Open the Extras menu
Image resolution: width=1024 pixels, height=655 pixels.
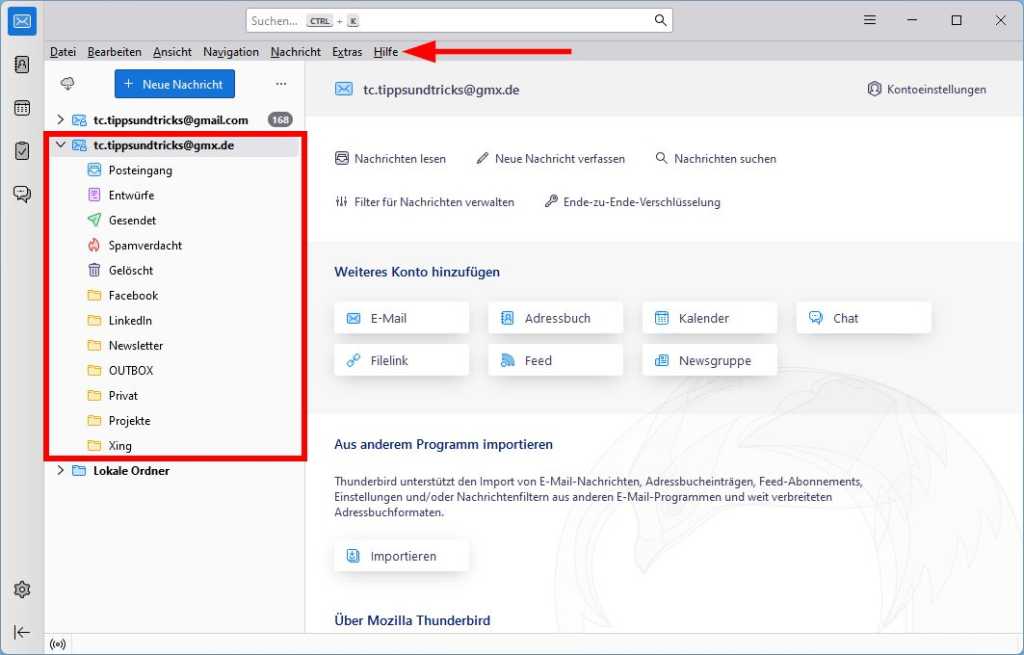[346, 52]
